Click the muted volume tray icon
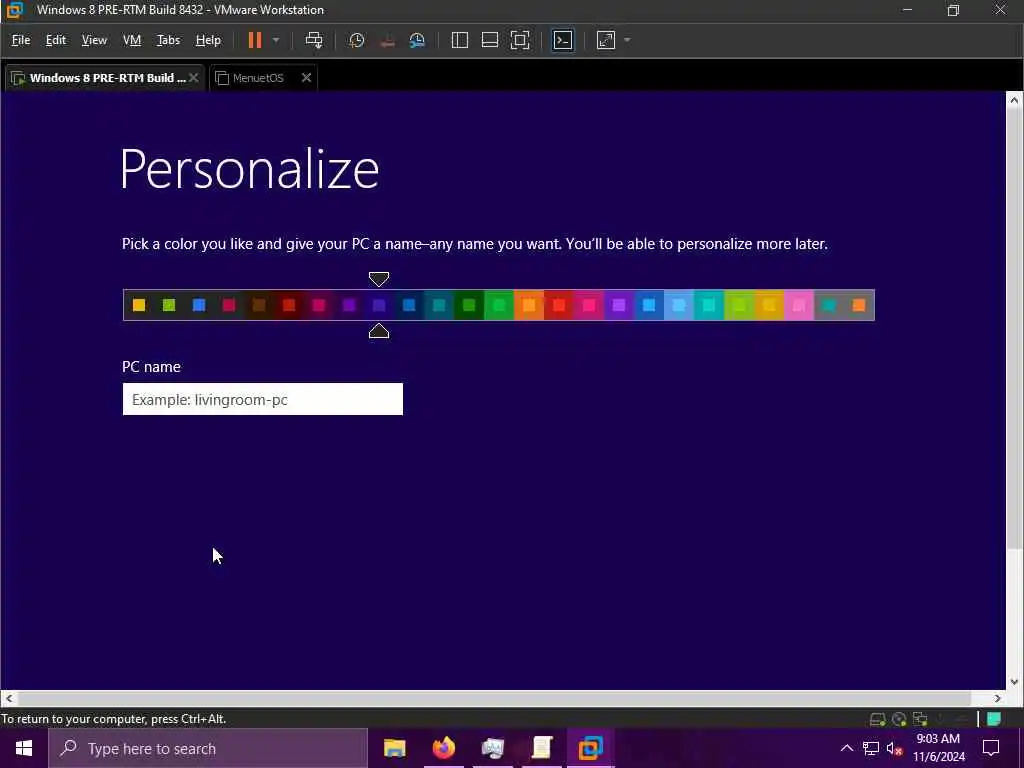Viewport: 1024px width, 768px height. 895,748
